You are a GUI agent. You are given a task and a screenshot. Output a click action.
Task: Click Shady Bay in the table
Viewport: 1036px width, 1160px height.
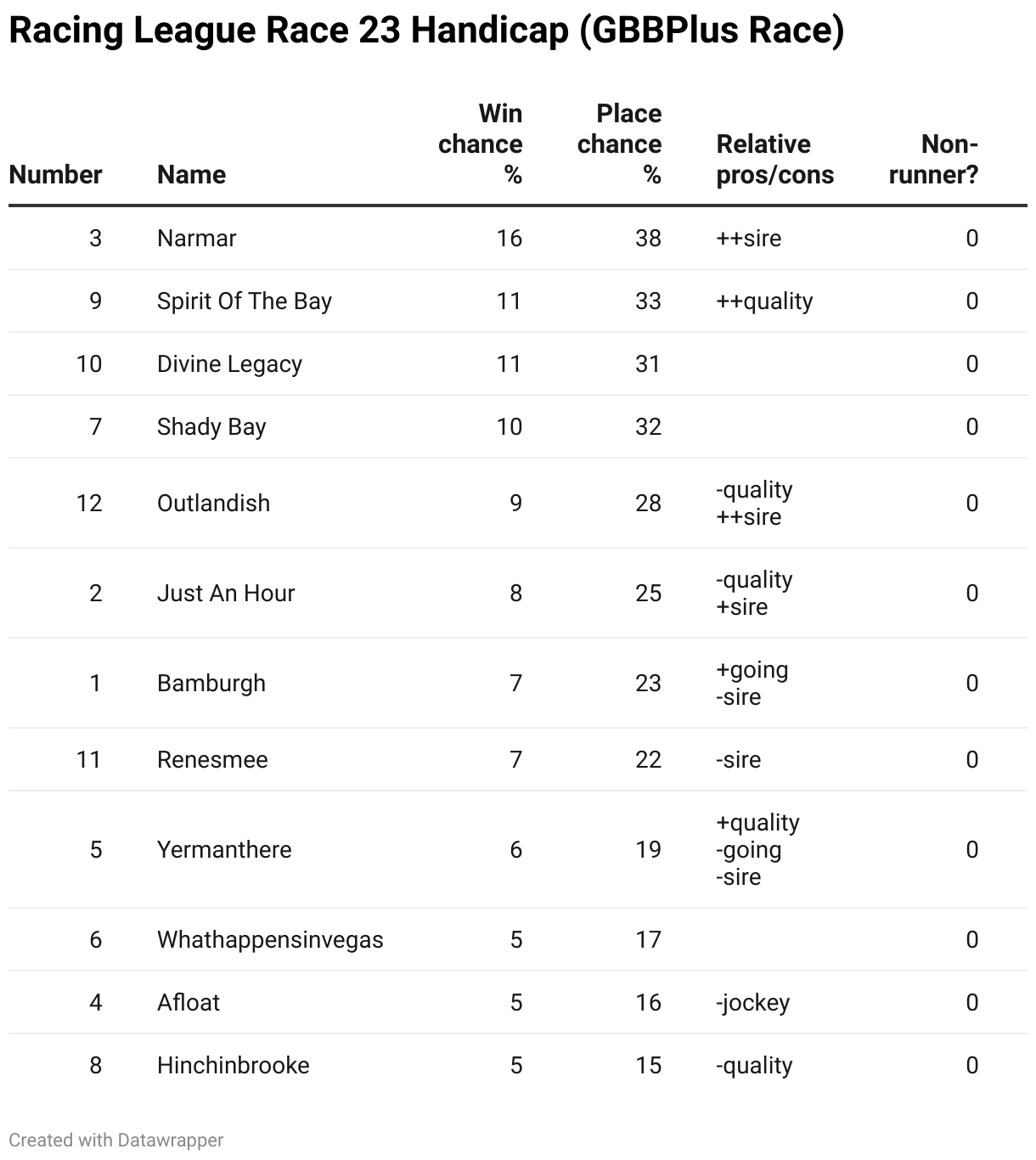211,426
